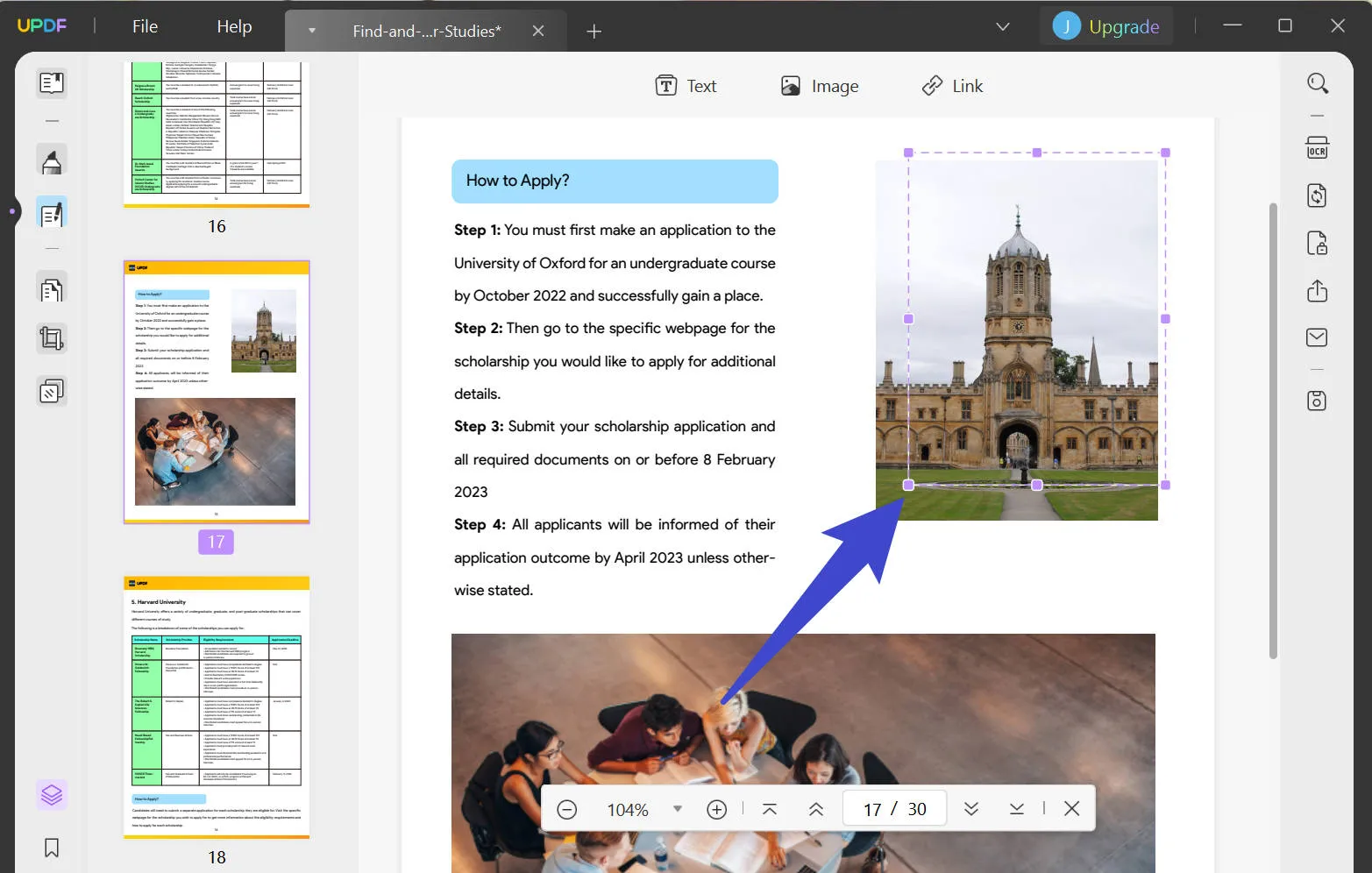Viewport: 1372px width, 873px height.
Task: Select the Crop Pages tool
Action: click(x=51, y=338)
